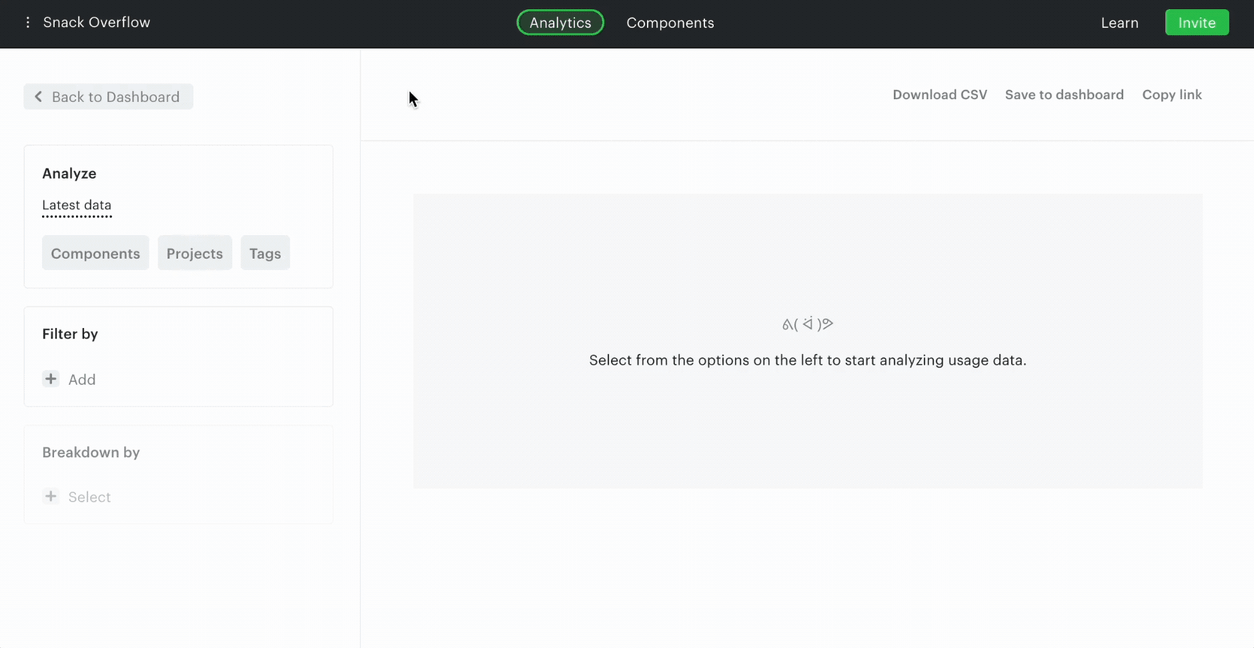
Task: Click the plus icon under Breakdown by
Action: pyautogui.click(x=50, y=496)
